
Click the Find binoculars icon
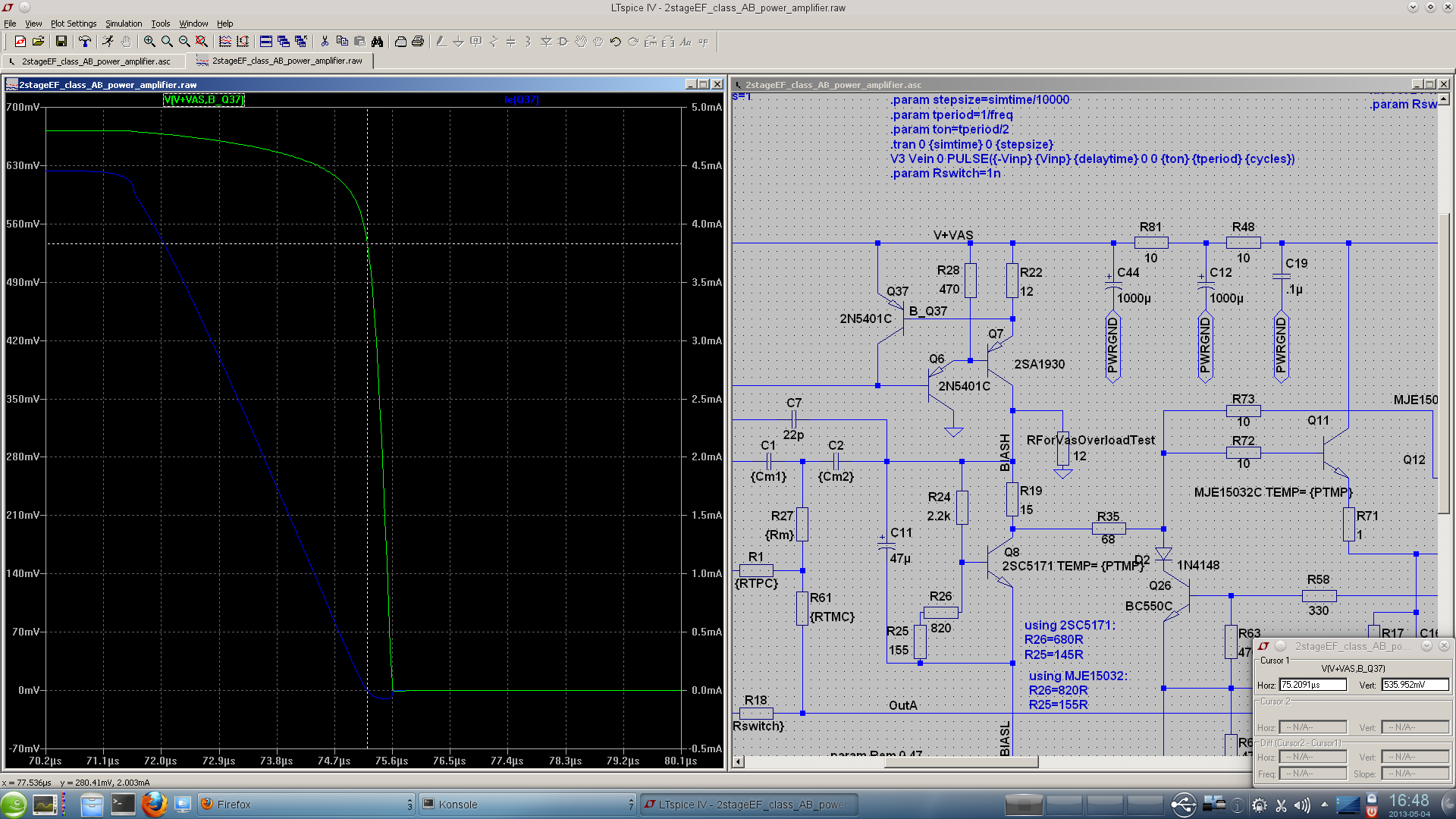tap(377, 42)
